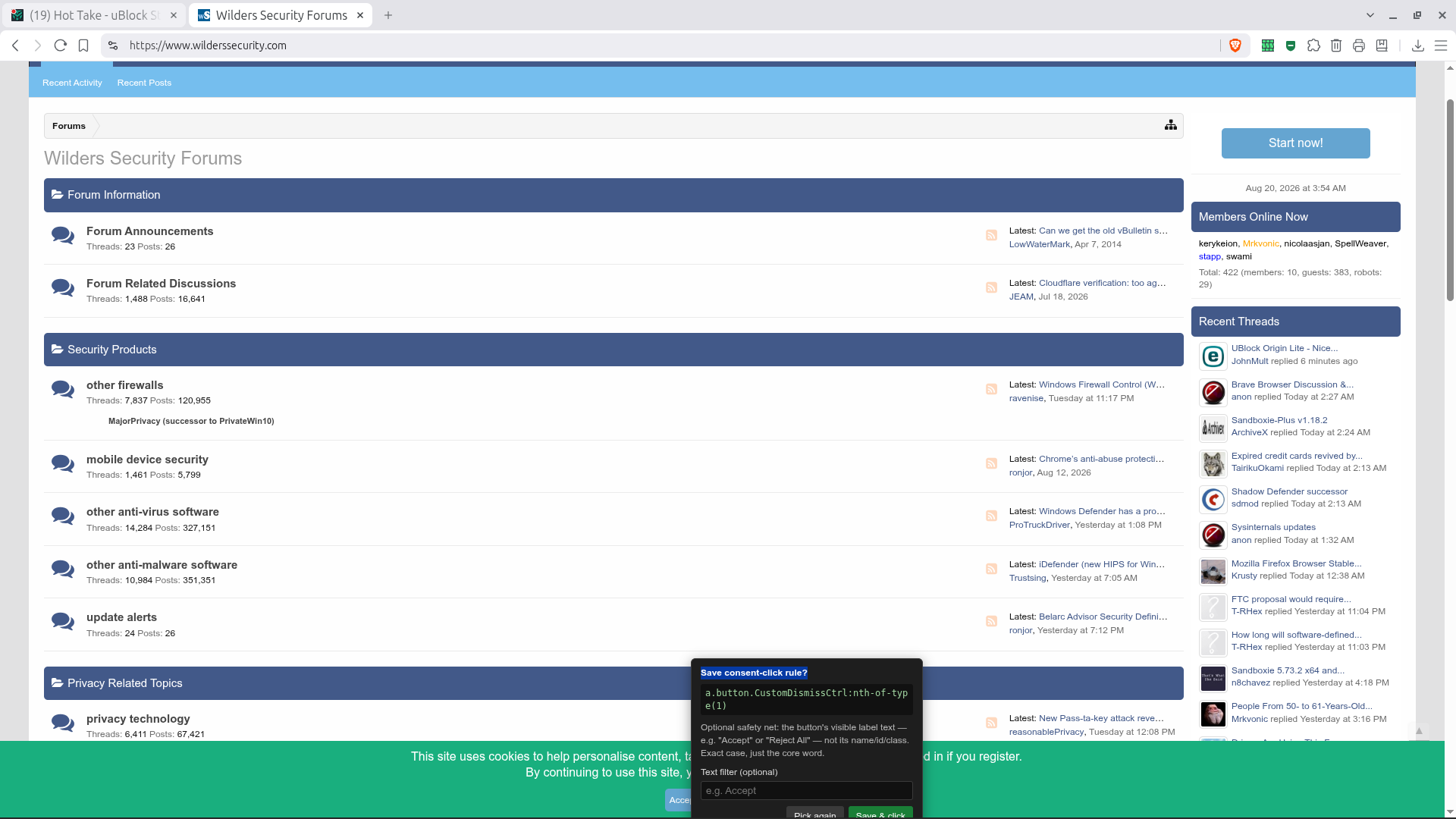Screen dimensions: 1456x819
Task: Open RSS feed for Forum Related Discussions
Action: [991, 287]
